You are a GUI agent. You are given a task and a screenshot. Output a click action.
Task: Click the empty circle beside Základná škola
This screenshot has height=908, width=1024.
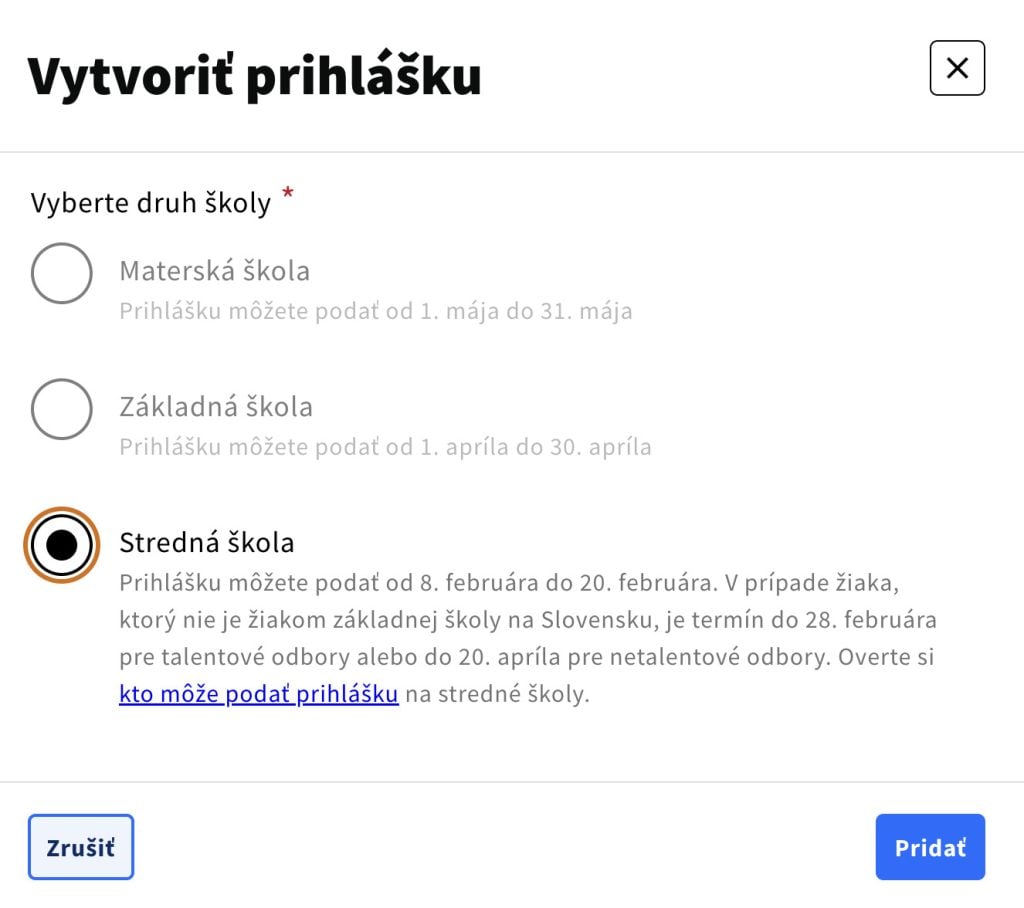click(x=61, y=408)
